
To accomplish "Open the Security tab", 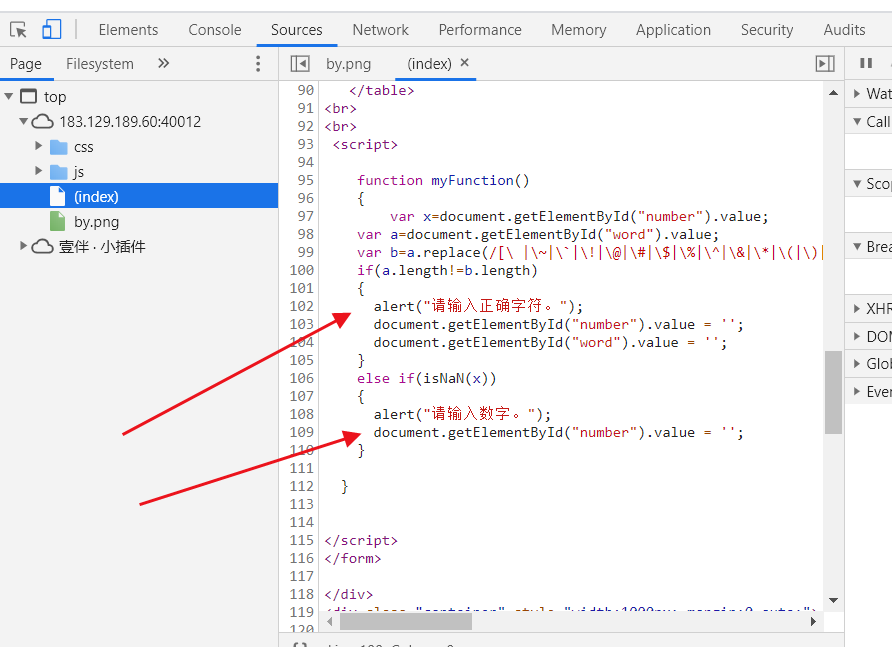I will (x=766, y=30).
